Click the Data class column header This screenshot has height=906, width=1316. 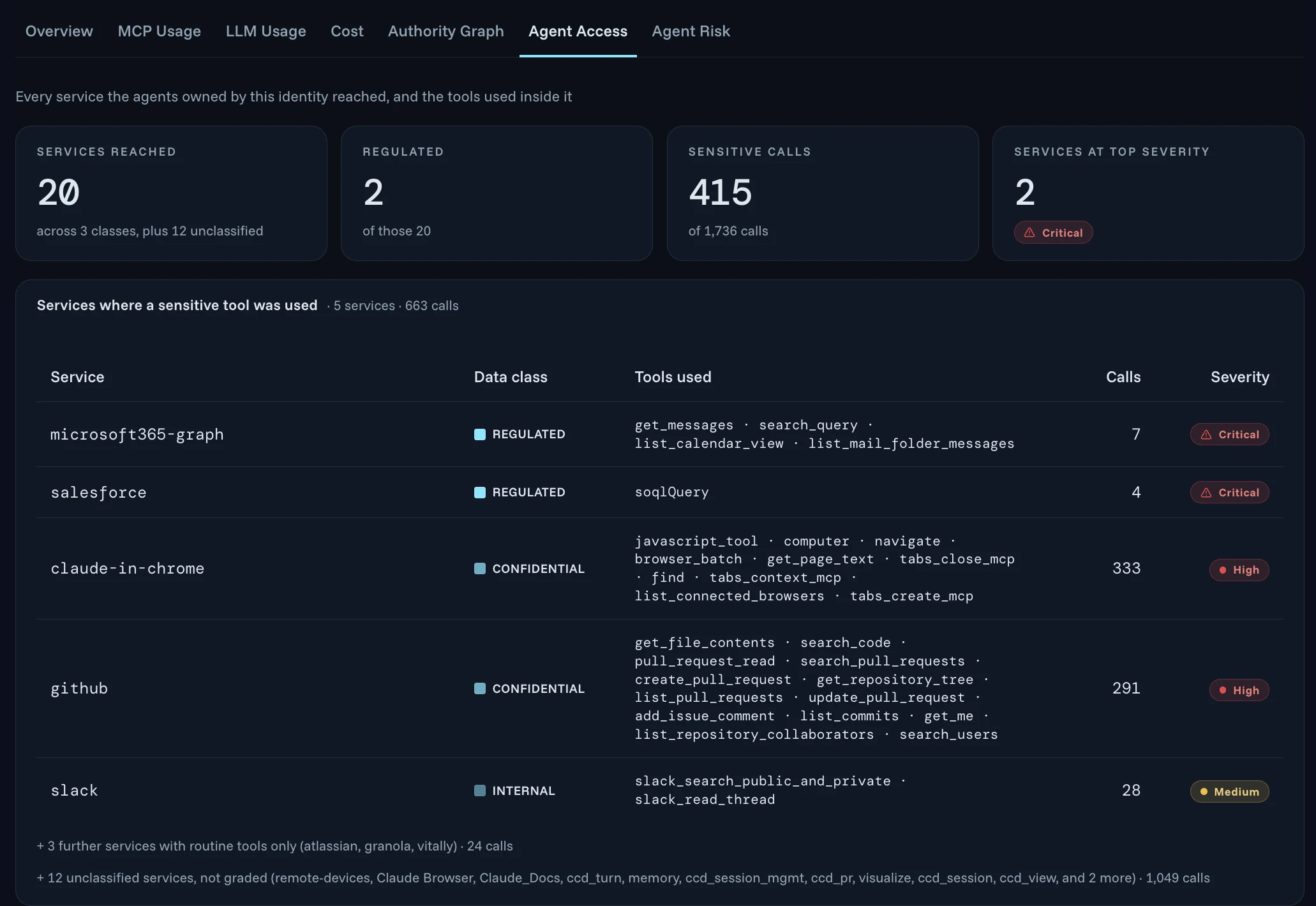tap(511, 377)
